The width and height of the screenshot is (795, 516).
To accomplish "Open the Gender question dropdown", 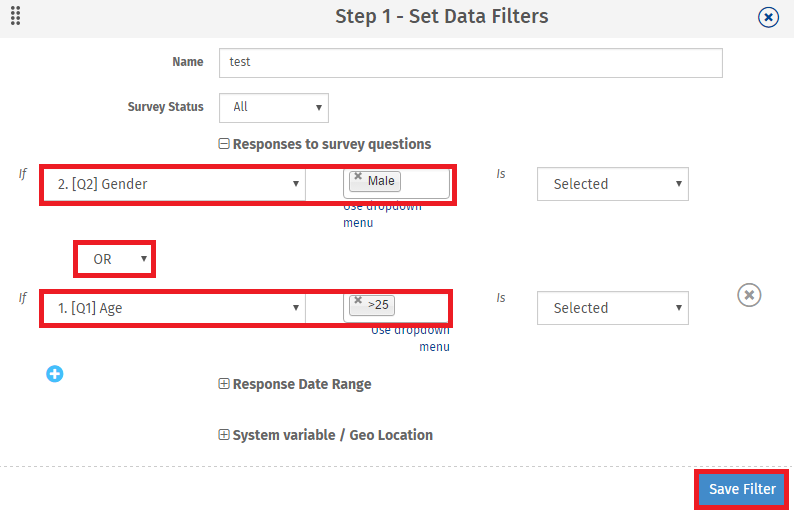I will point(173,184).
